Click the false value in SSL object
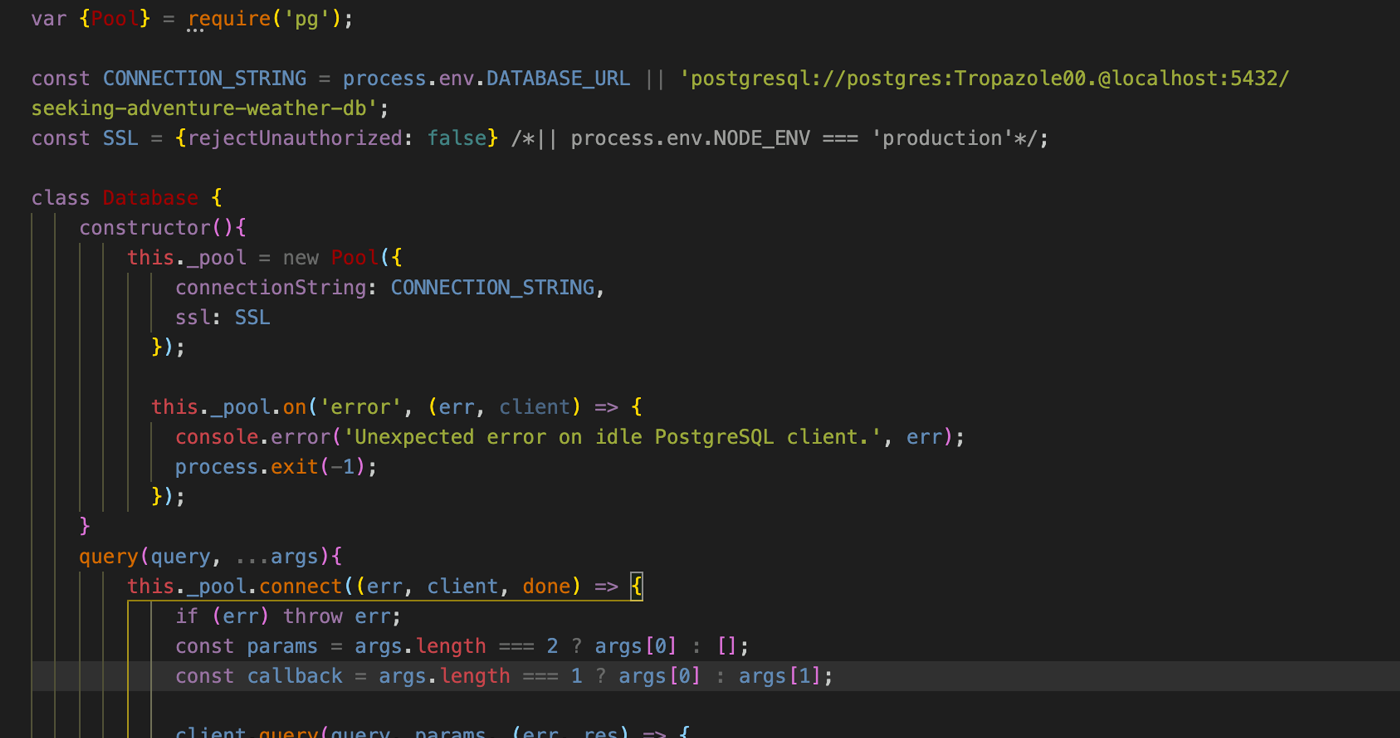Viewport: 1400px width, 738px height. pos(457,138)
